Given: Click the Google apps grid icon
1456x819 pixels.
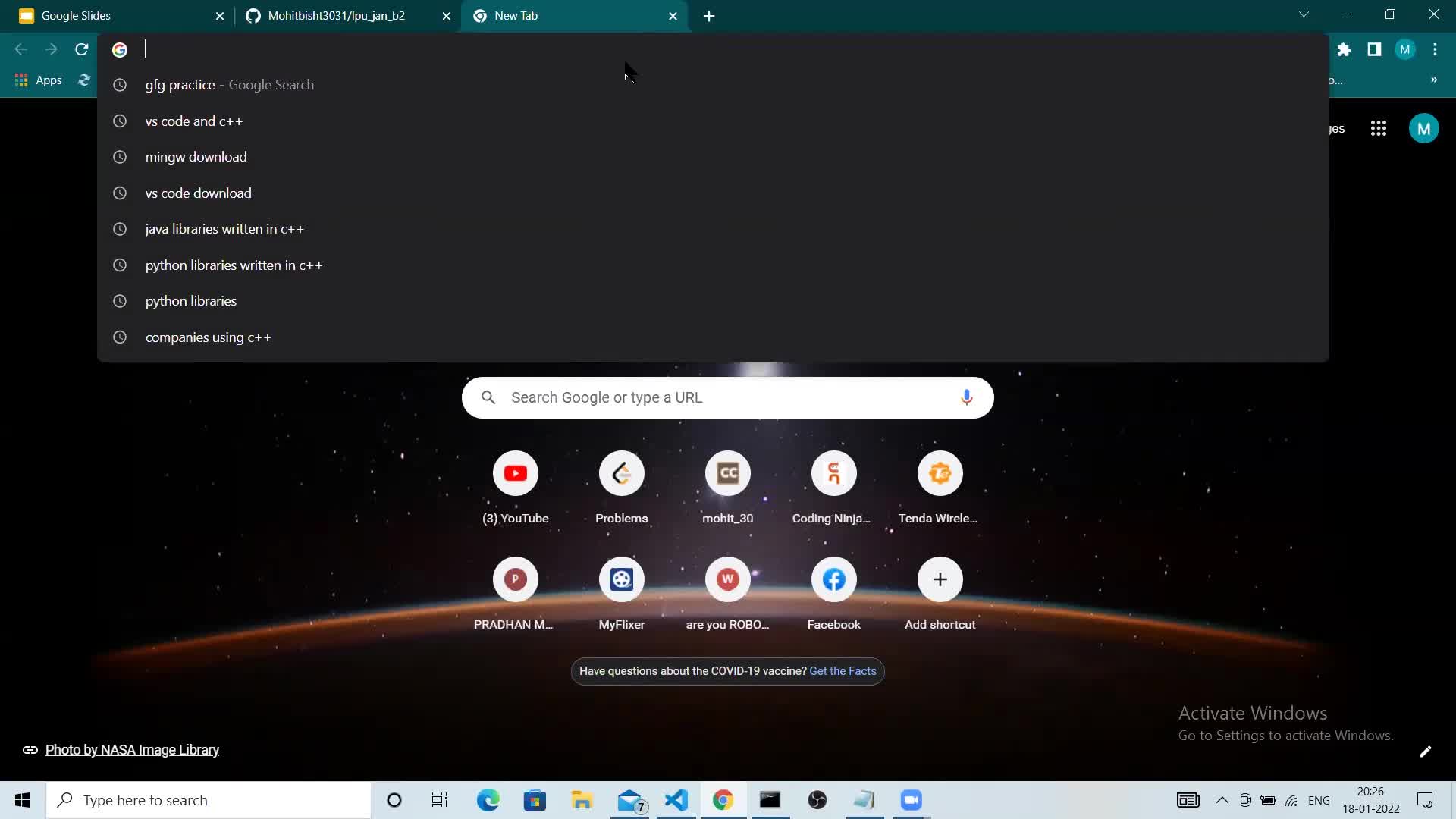Looking at the screenshot, I should coord(1378,128).
